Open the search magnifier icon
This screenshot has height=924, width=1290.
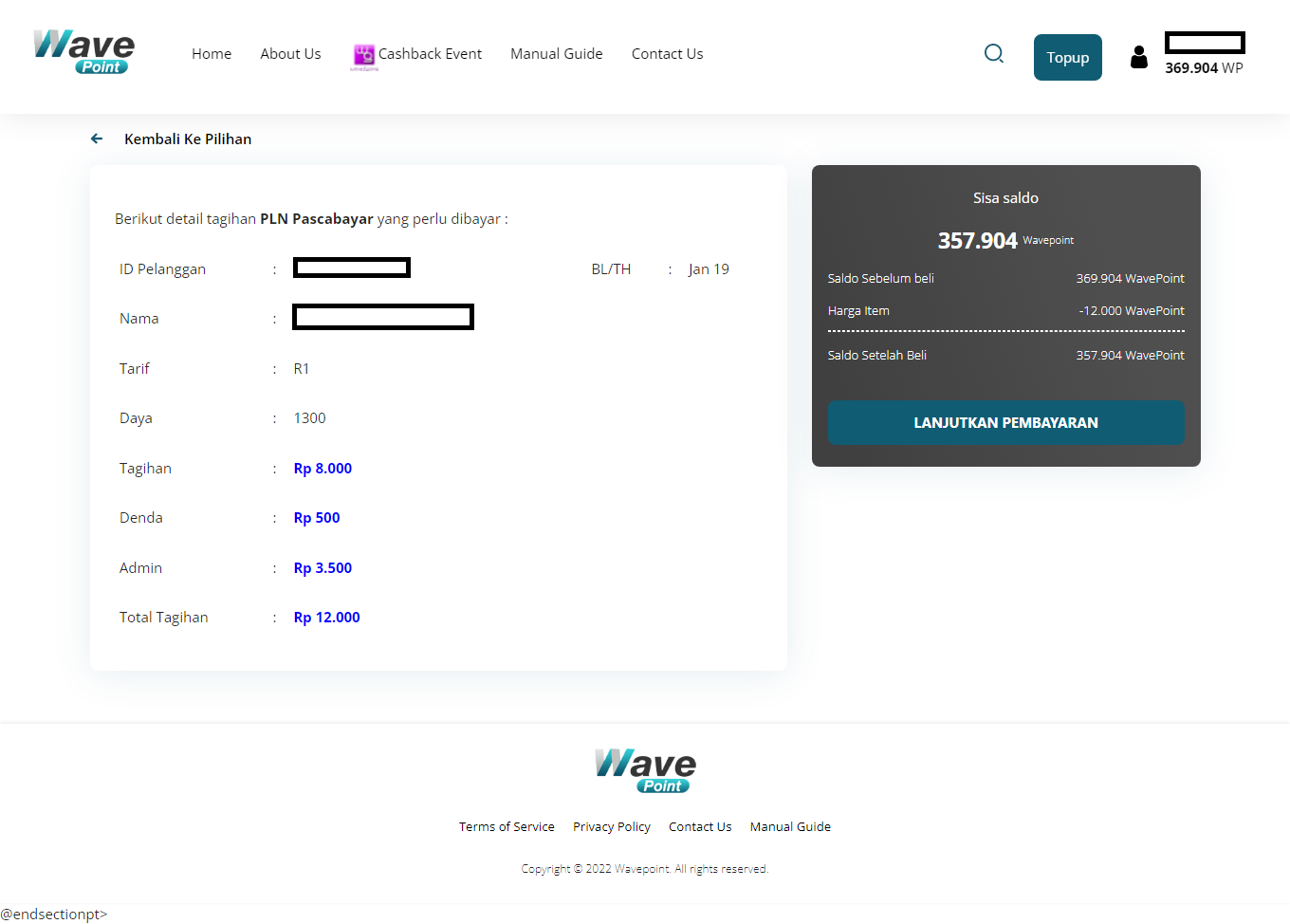pos(993,54)
